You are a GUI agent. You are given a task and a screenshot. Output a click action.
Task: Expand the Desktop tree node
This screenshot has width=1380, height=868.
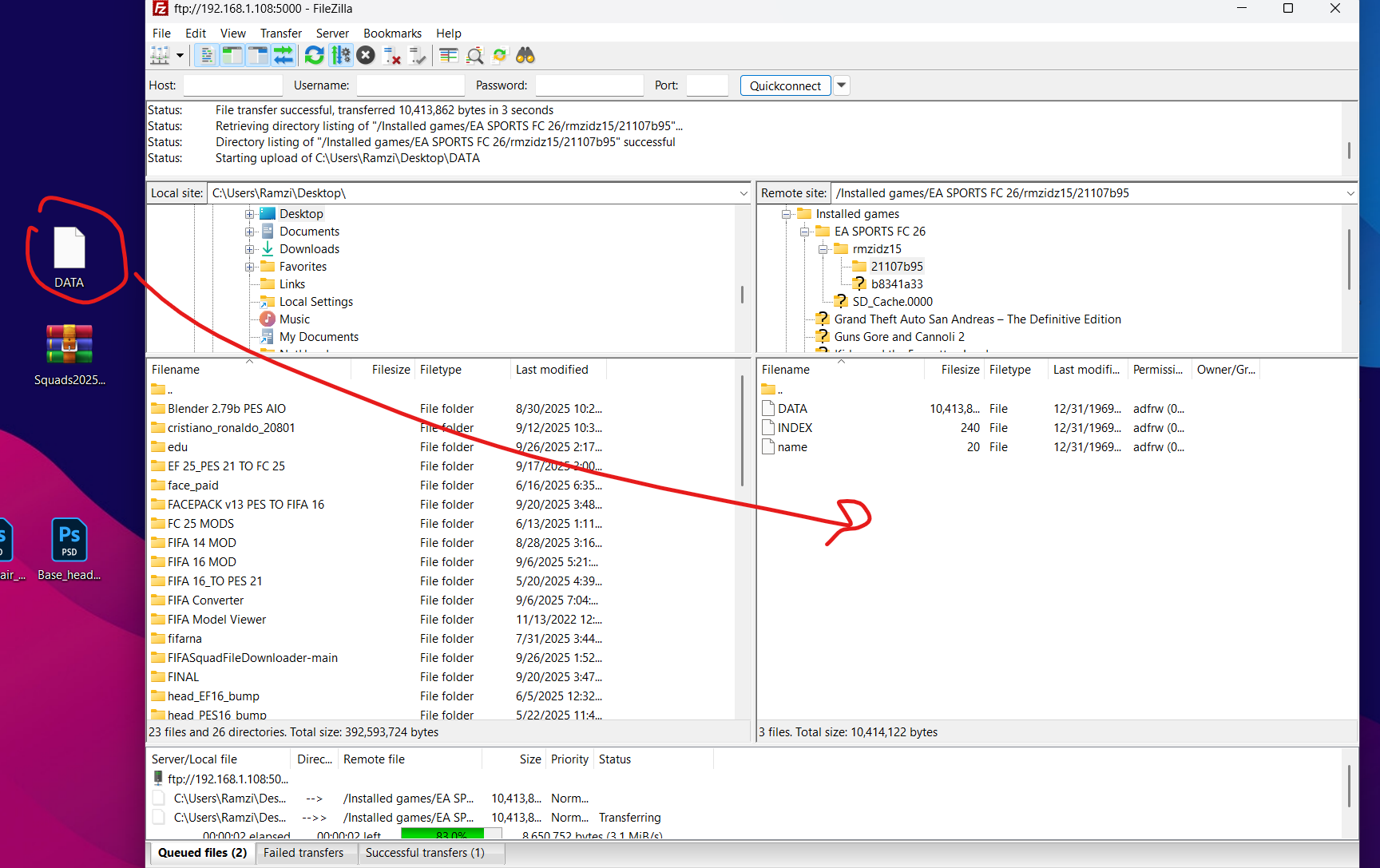pos(250,214)
